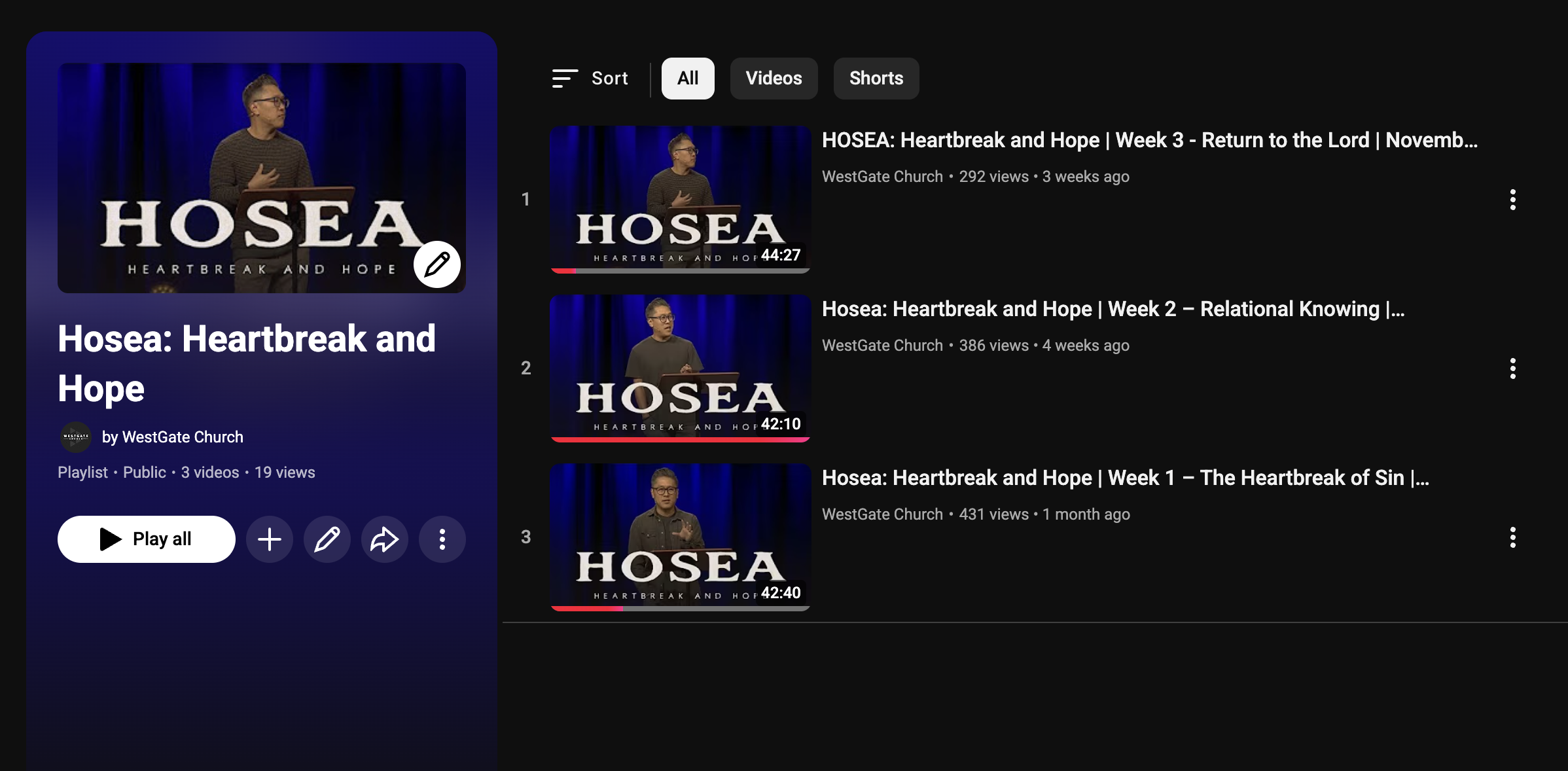Click WestGate Church under Week 3 video
The height and width of the screenshot is (771, 1568).
point(882,177)
